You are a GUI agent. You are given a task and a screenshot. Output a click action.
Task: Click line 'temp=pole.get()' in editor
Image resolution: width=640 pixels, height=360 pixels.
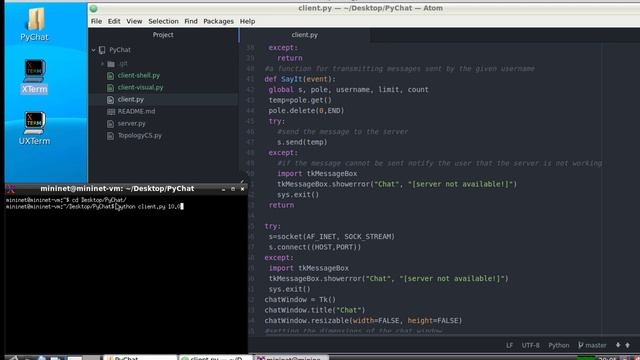(300, 100)
